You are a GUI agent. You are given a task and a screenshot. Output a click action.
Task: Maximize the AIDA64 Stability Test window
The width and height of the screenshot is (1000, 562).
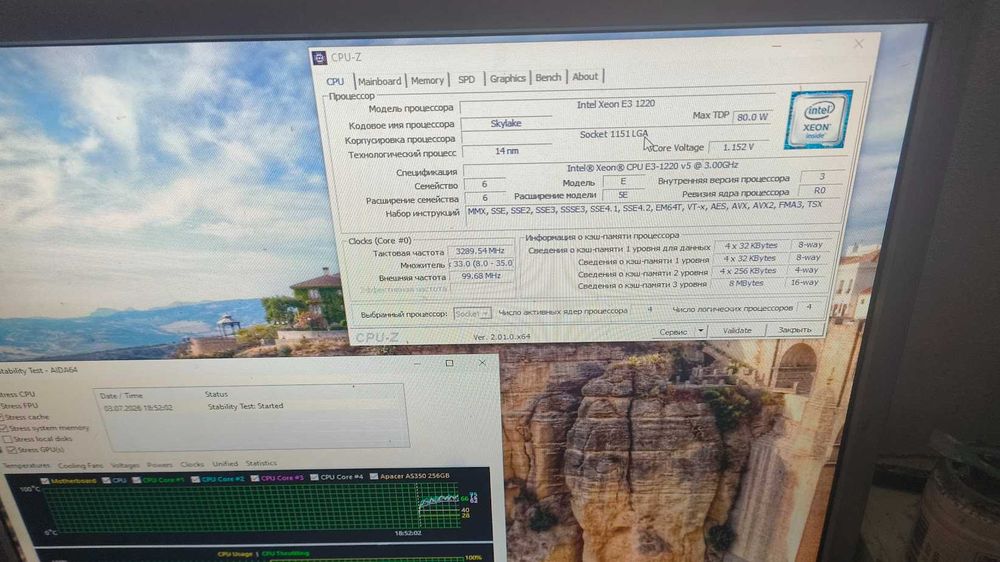pos(450,363)
